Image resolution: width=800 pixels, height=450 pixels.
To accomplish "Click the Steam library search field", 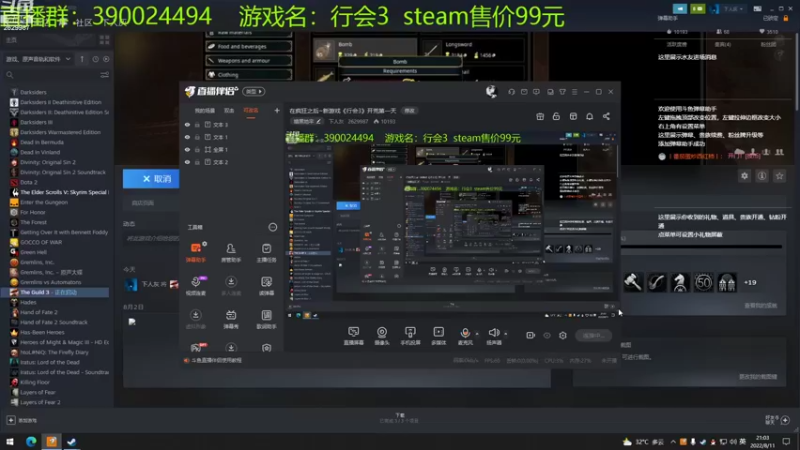I will coord(51,75).
